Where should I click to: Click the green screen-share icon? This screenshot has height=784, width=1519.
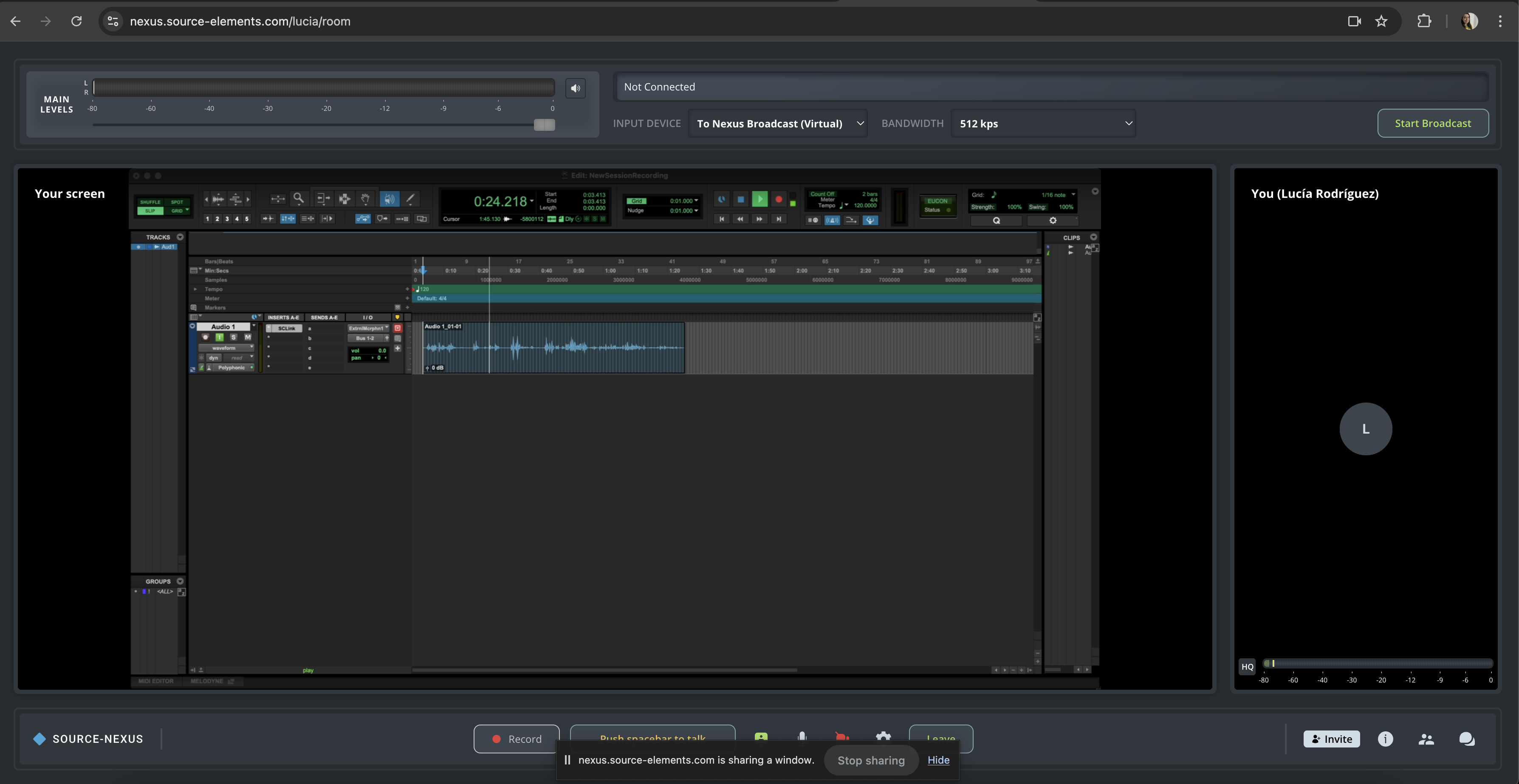point(761,736)
